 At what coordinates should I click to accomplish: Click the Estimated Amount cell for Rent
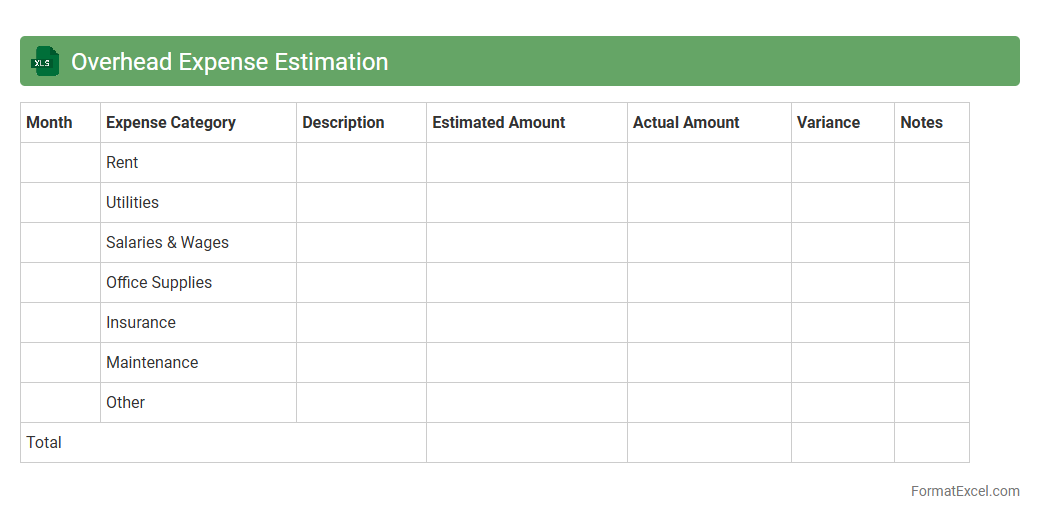[x=526, y=162]
